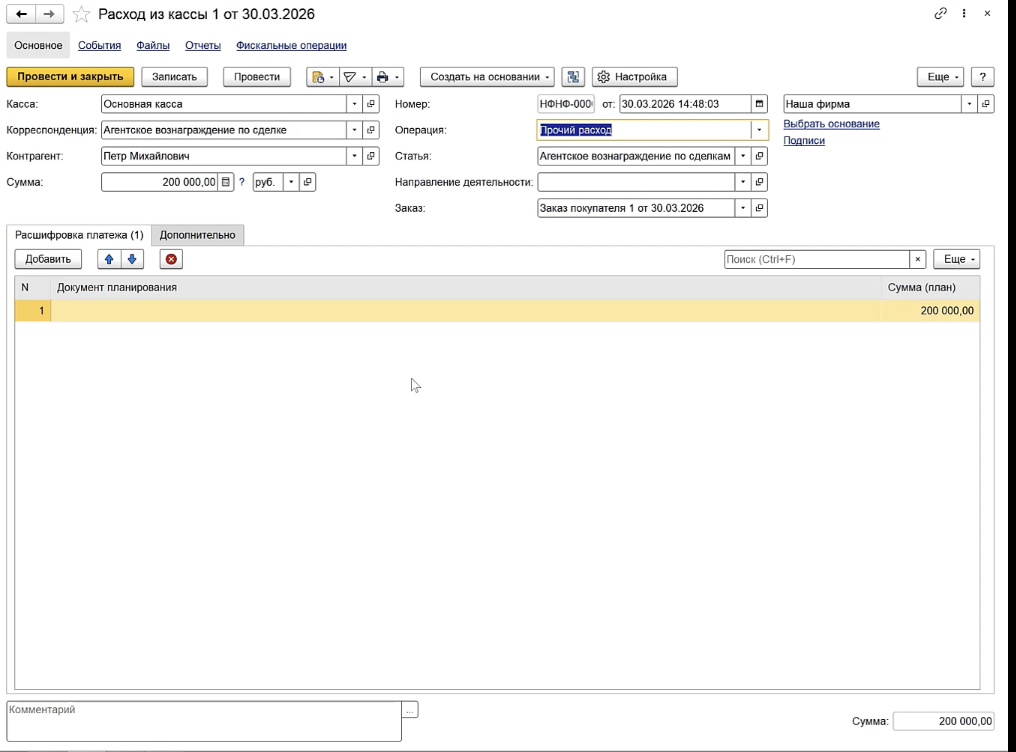Image resolution: width=1016 pixels, height=752 pixels.
Task: Click the Добавить row button
Action: pyautogui.click(x=48, y=259)
